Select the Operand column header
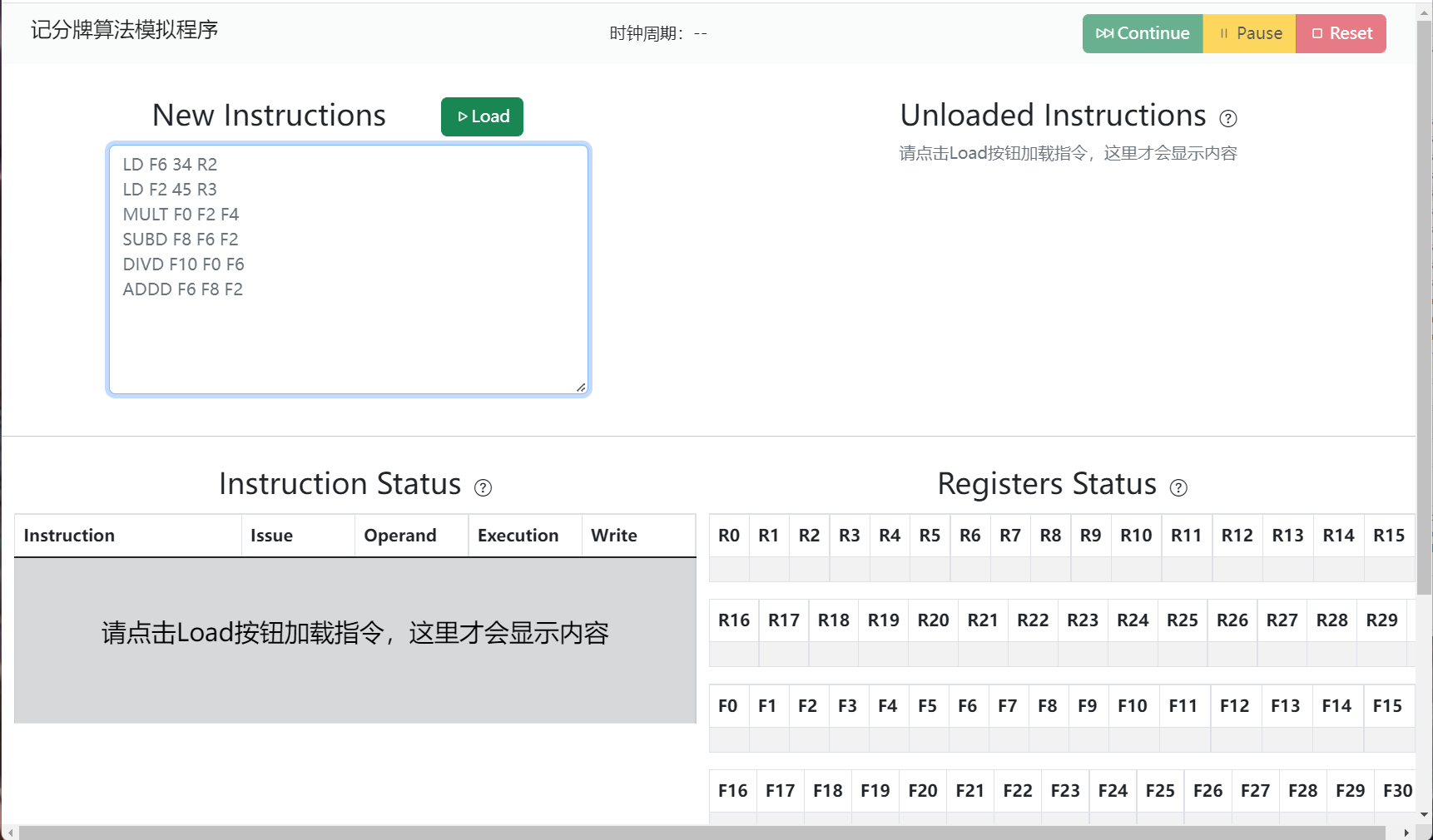The image size is (1433, 840). point(412,536)
